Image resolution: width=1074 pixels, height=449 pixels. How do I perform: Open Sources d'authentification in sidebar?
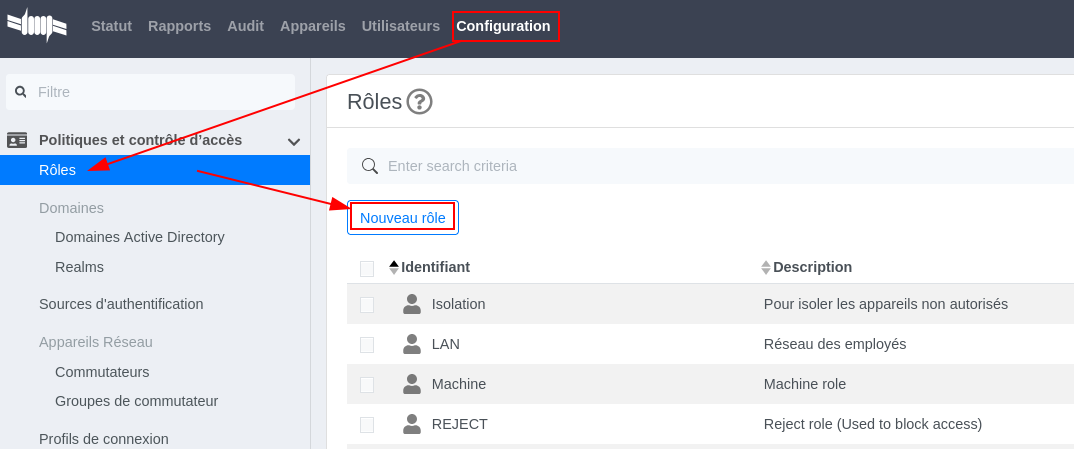click(x=121, y=304)
